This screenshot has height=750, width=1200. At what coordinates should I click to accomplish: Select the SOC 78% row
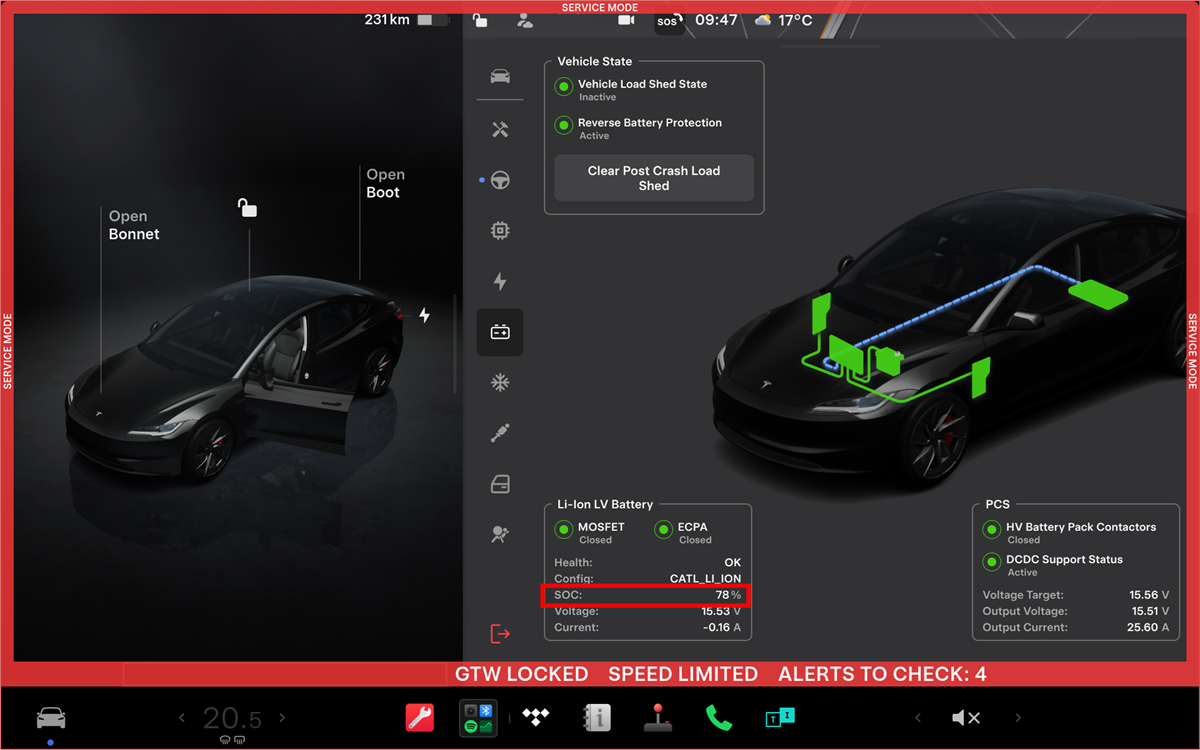coord(647,595)
